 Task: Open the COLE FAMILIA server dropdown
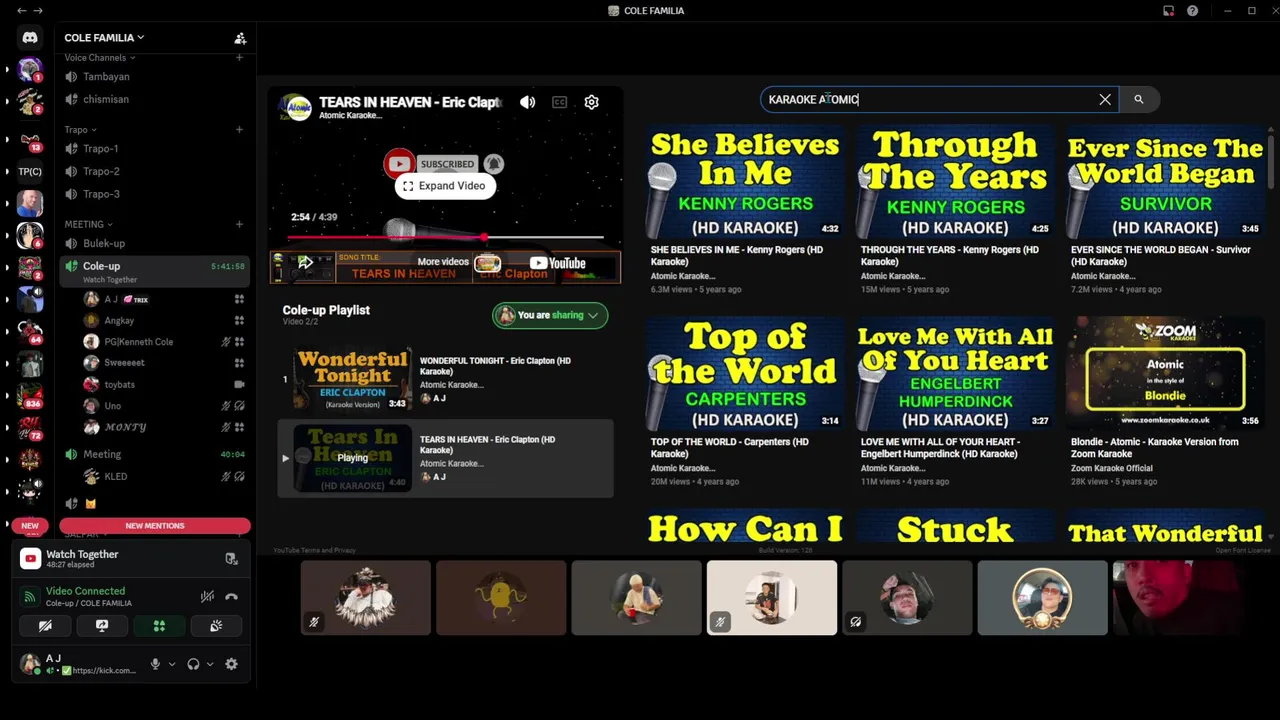[105, 38]
